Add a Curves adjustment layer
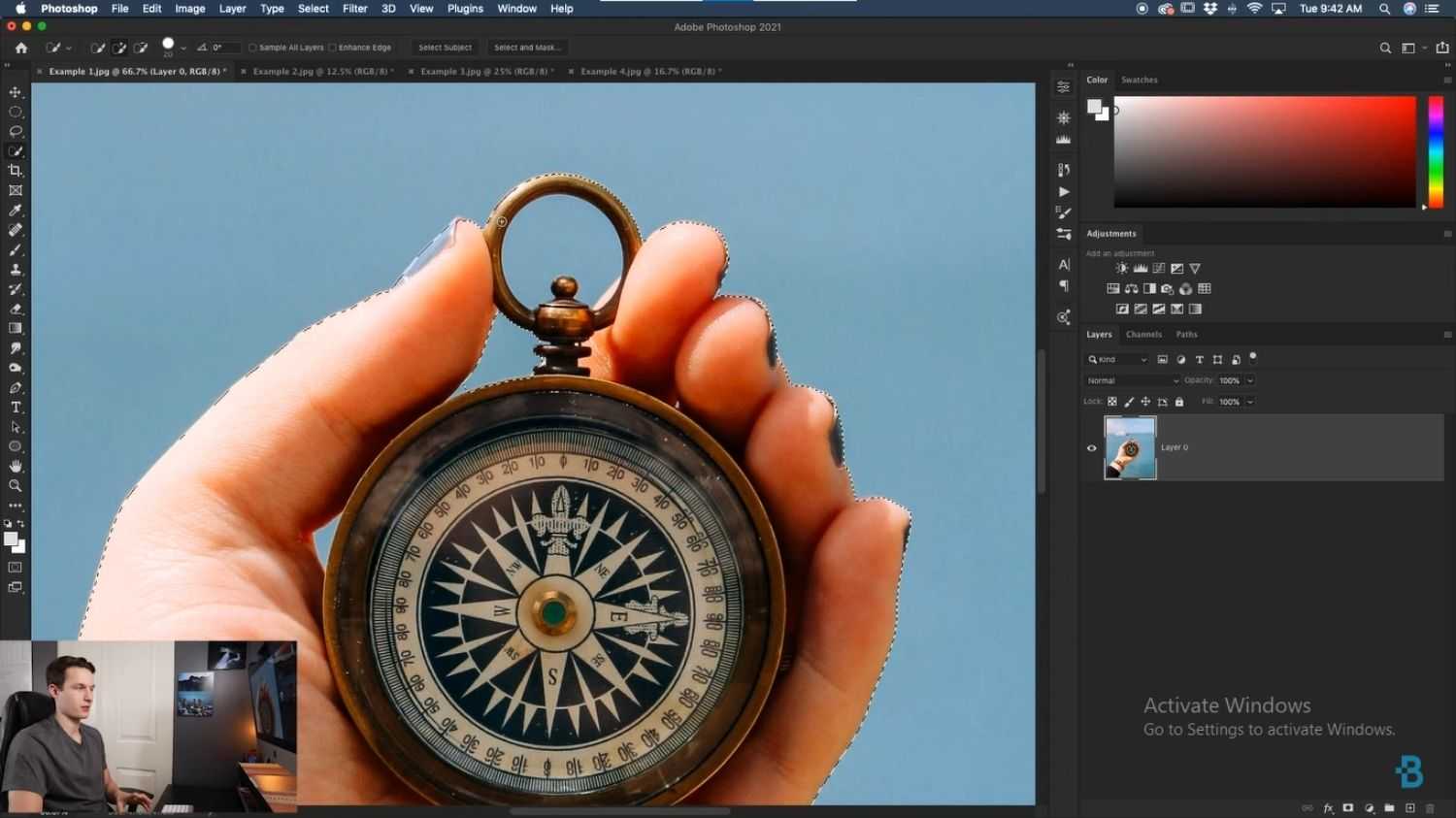This screenshot has height=818, width=1456. (1159, 268)
